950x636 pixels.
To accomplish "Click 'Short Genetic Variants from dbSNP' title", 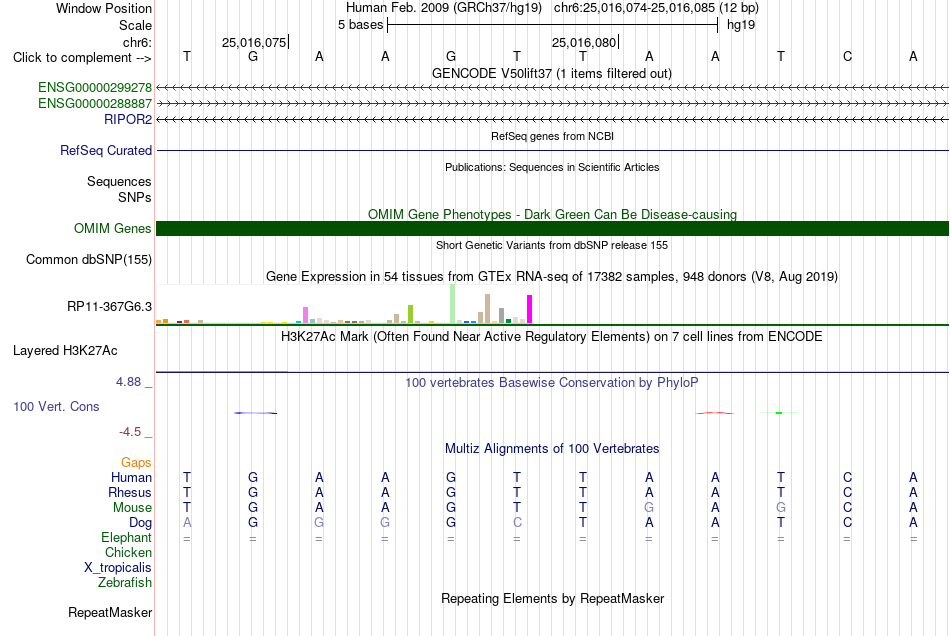I will click(552, 245).
